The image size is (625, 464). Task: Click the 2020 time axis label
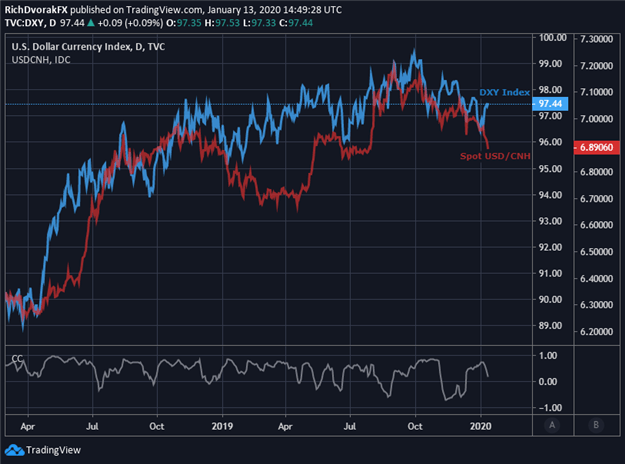480,426
